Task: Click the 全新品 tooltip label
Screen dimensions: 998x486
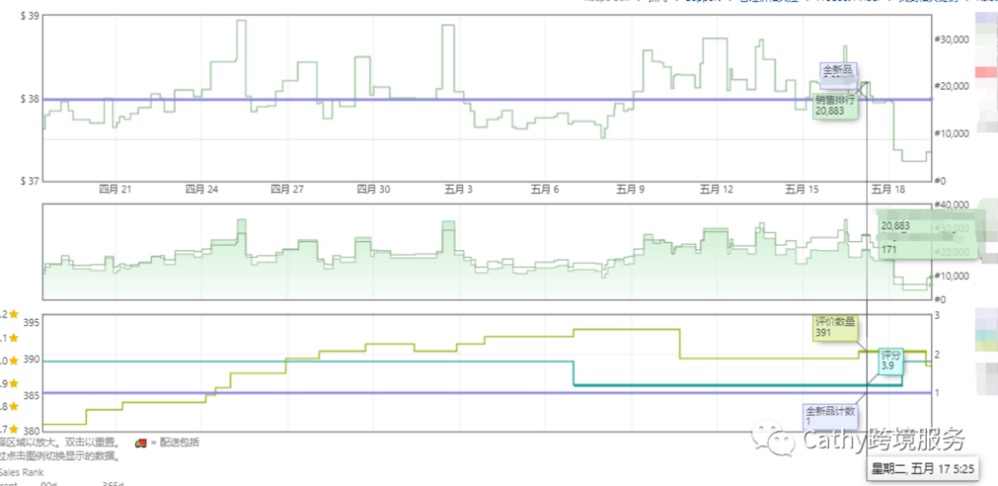Action: [x=839, y=74]
